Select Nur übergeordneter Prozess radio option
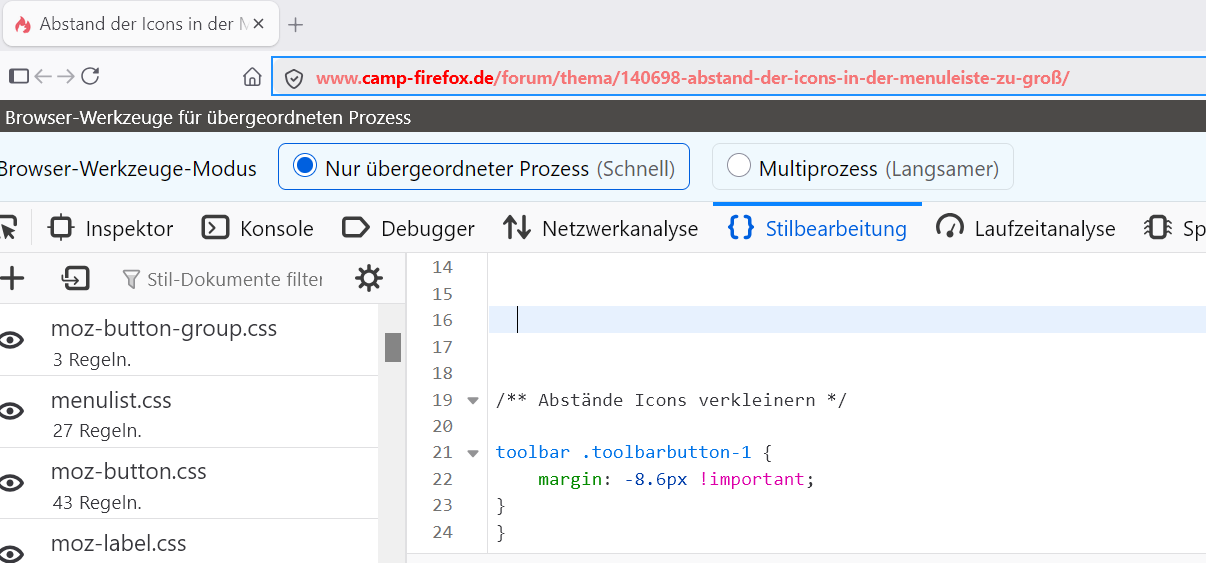The width and height of the screenshot is (1206, 563). coord(306,166)
